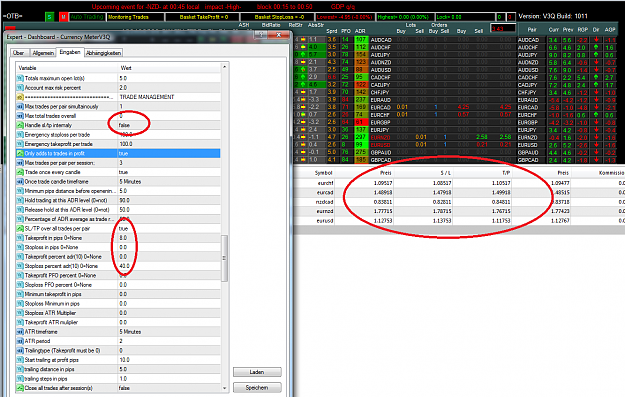
Task: Click the Highest= 0.00 green box
Action: [405, 17]
